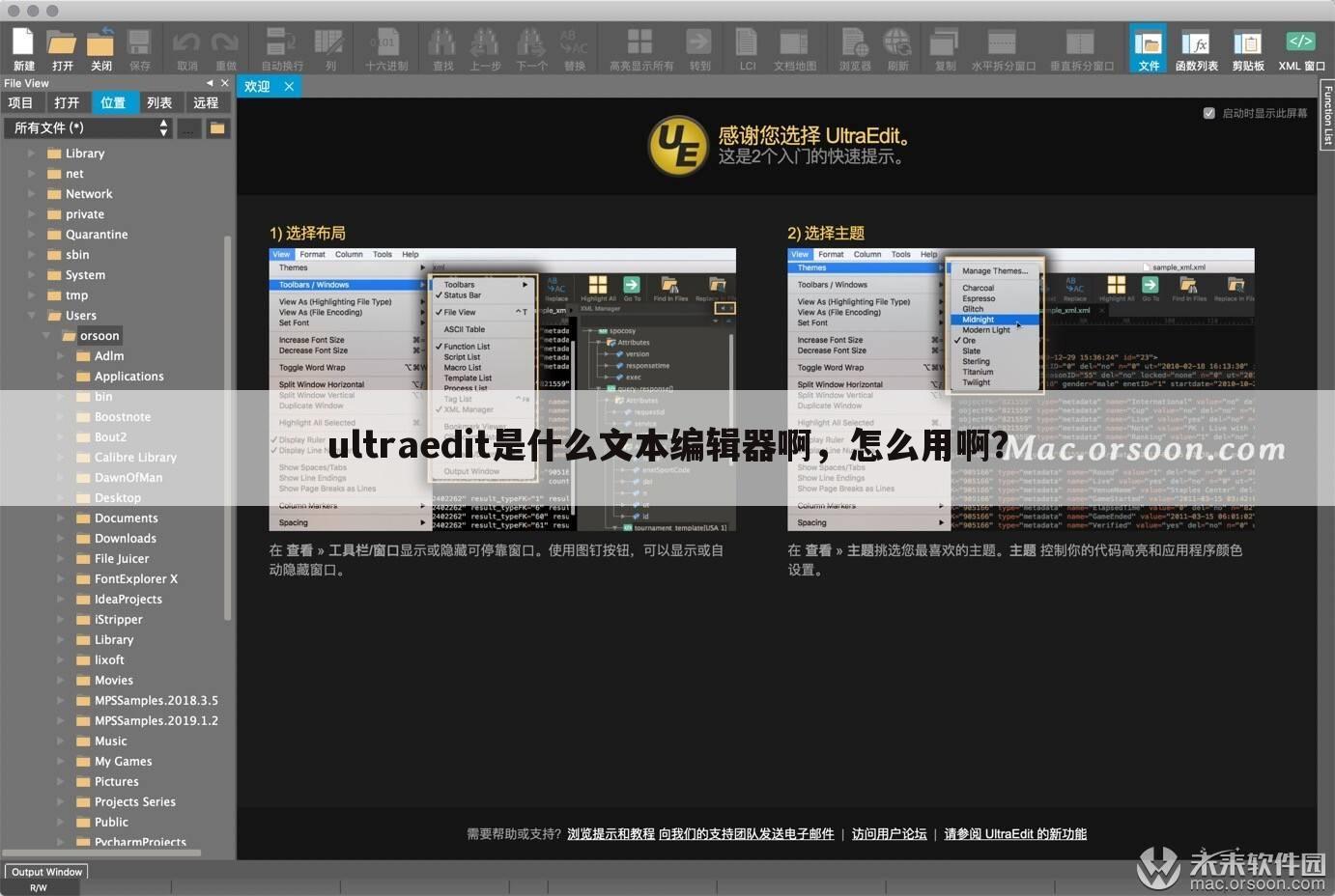This screenshot has width=1335, height=896.
Task: Toggle the 文件 file view panel icon
Action: (1148, 48)
